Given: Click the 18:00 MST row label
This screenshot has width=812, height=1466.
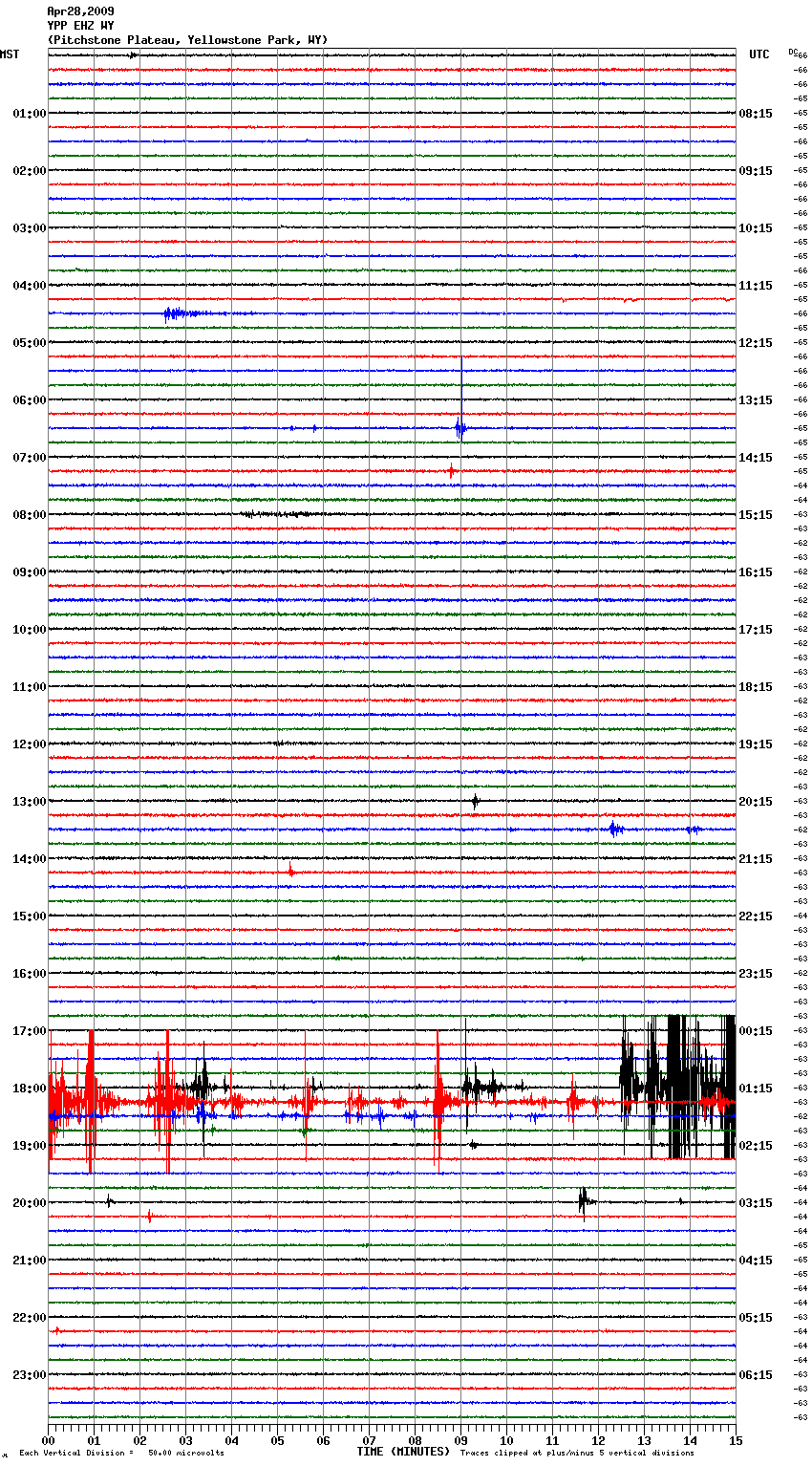Looking at the screenshot, I should (x=29, y=1089).
